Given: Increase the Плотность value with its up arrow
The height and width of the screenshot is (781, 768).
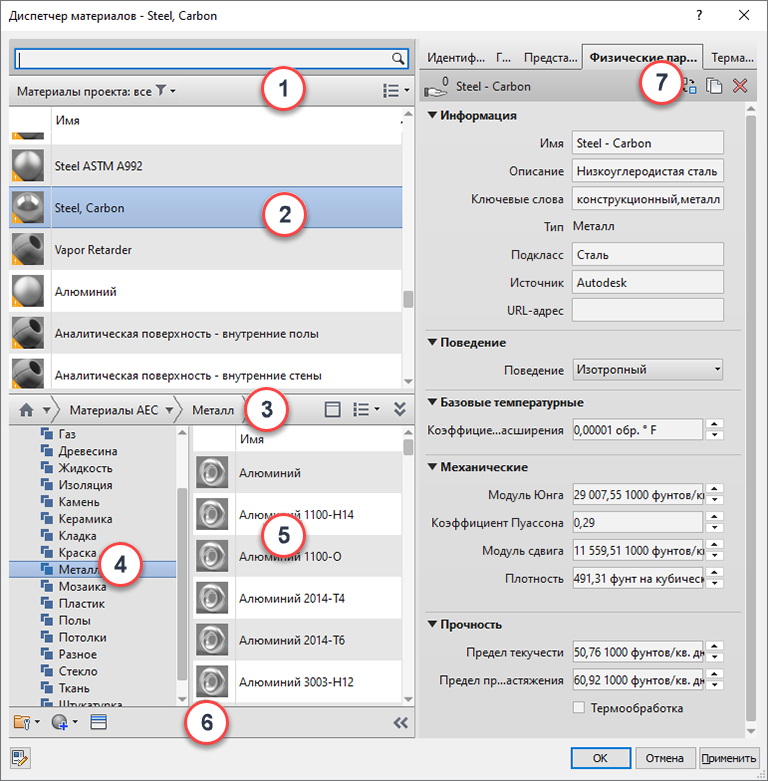Looking at the screenshot, I should pos(714,573).
